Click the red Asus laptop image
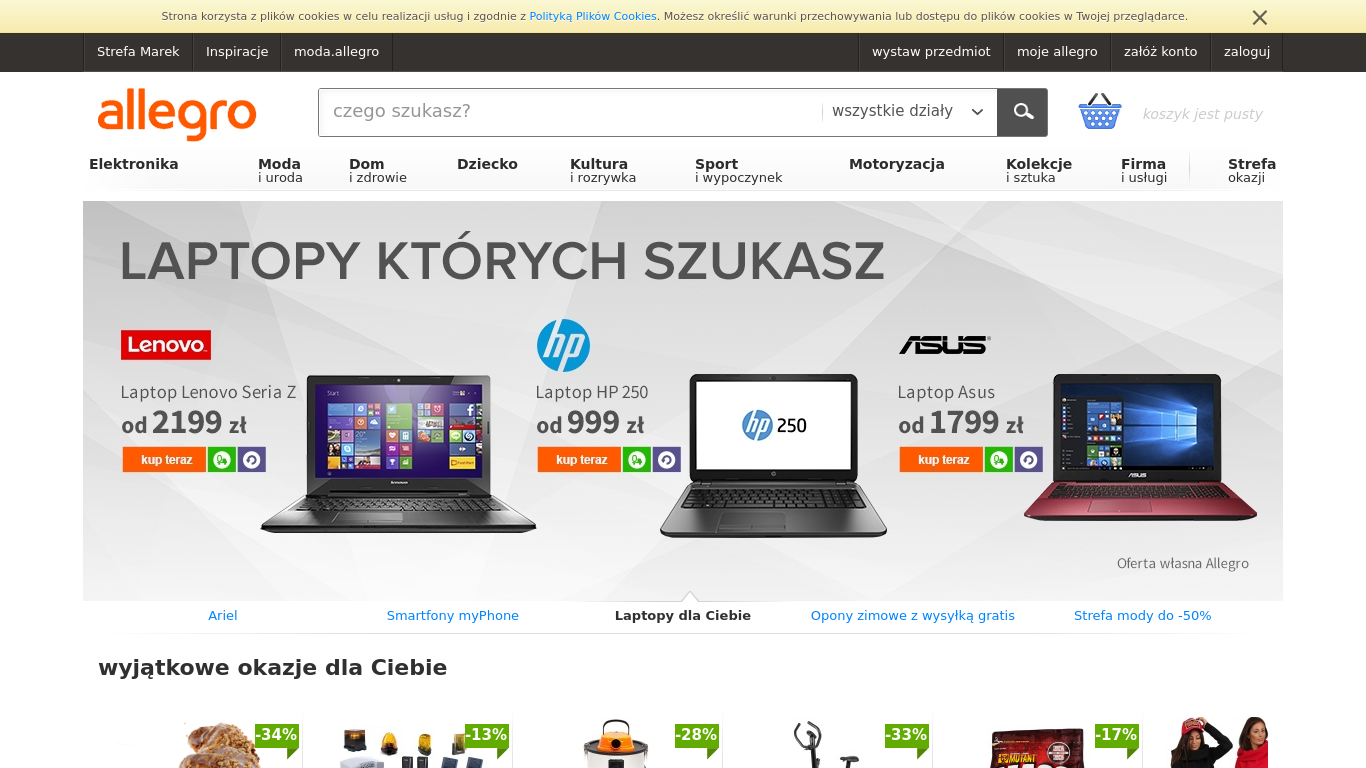This screenshot has height=768, width=1366. (x=1140, y=448)
